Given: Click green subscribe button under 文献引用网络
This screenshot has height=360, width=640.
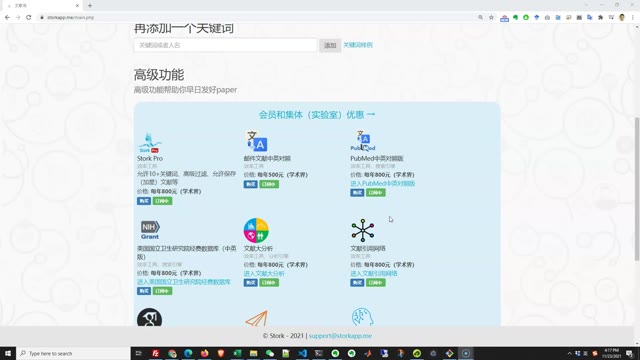Looking at the screenshot, I should pos(376,282).
